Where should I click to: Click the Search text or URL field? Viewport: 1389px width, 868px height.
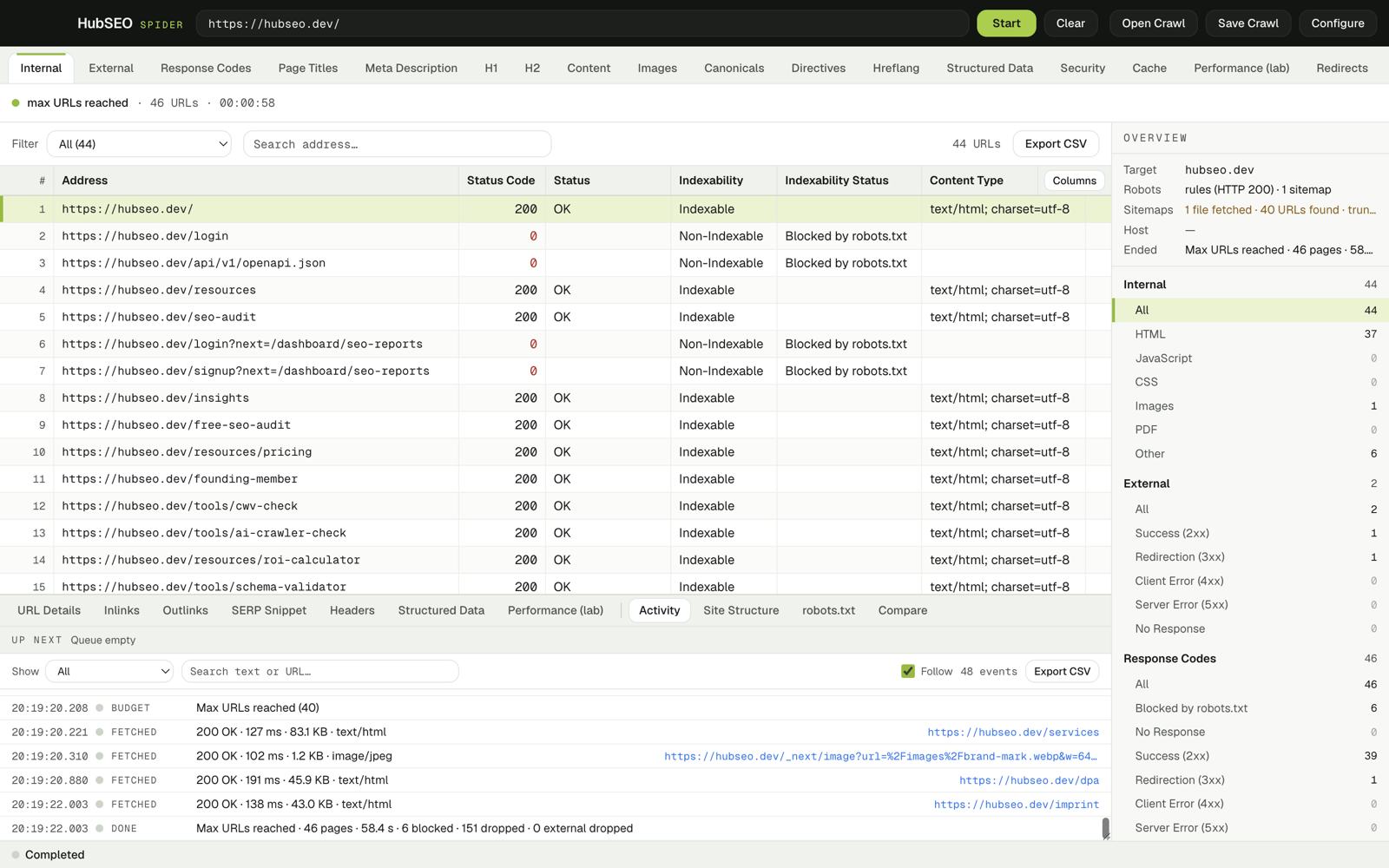(x=319, y=671)
